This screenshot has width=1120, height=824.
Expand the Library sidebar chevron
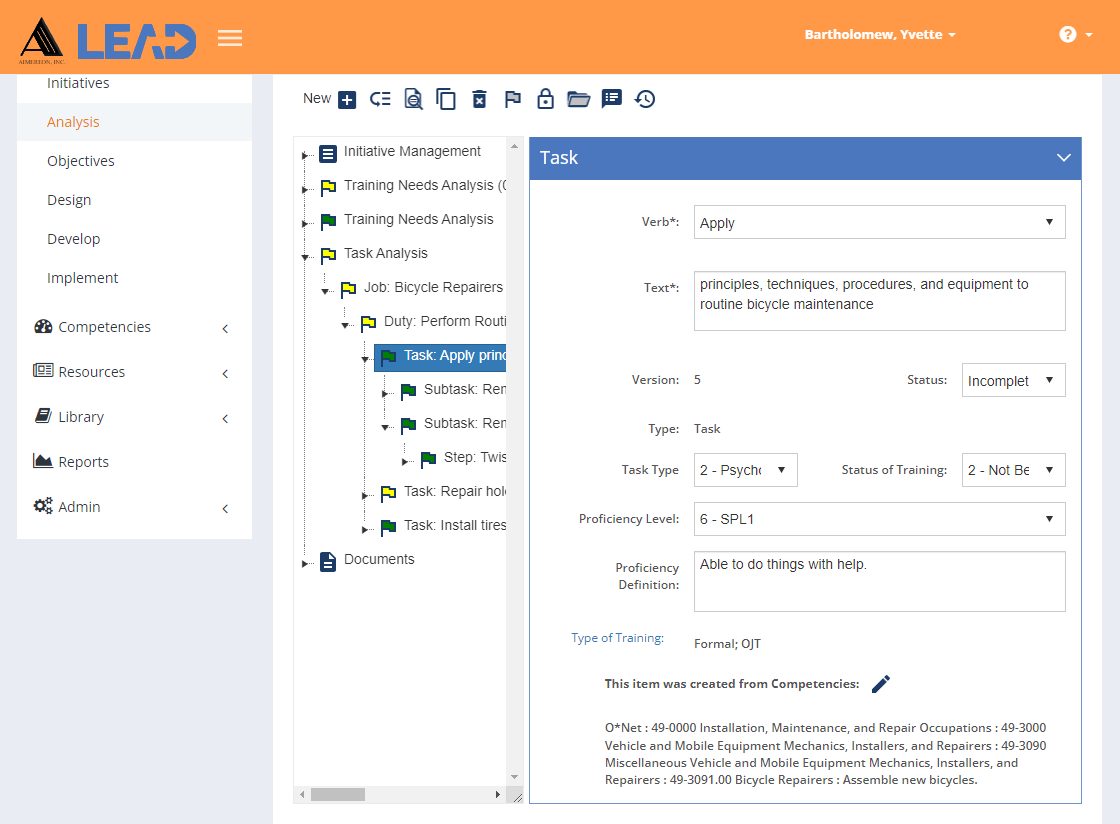(225, 418)
